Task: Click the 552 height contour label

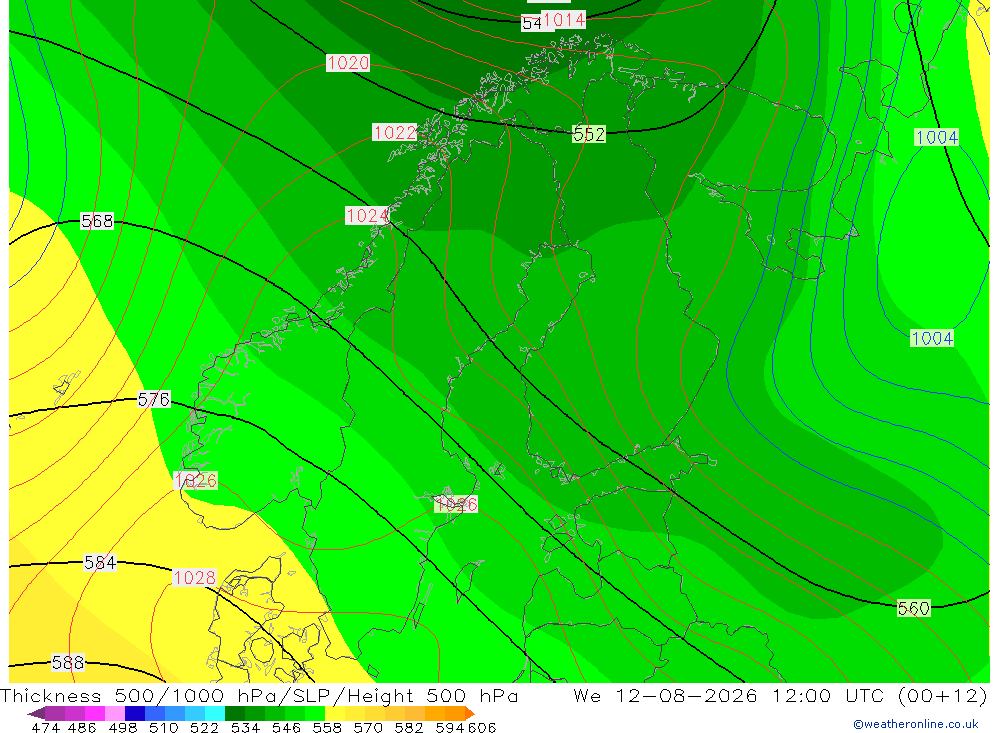Action: click(x=589, y=134)
